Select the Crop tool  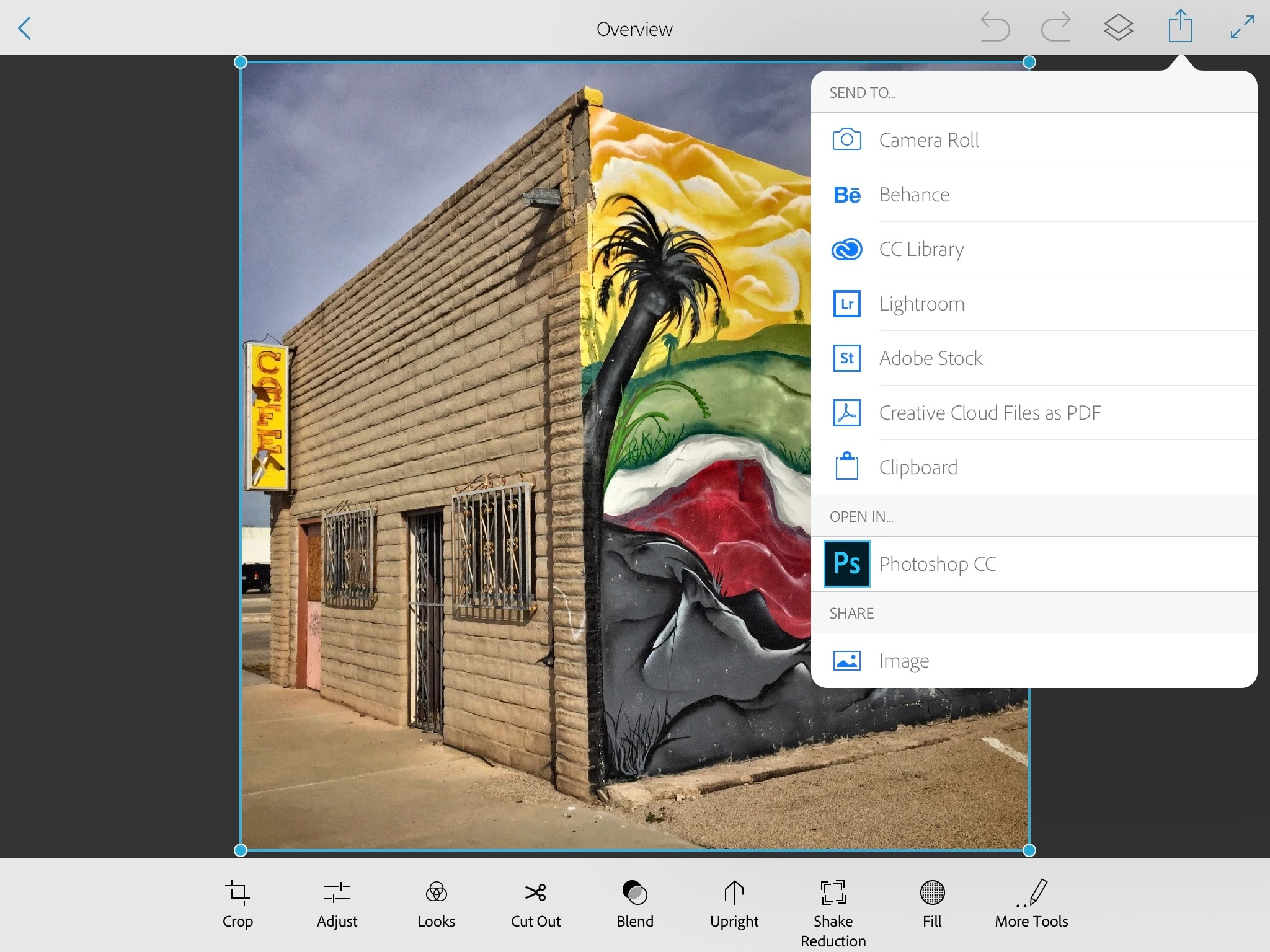tap(238, 904)
